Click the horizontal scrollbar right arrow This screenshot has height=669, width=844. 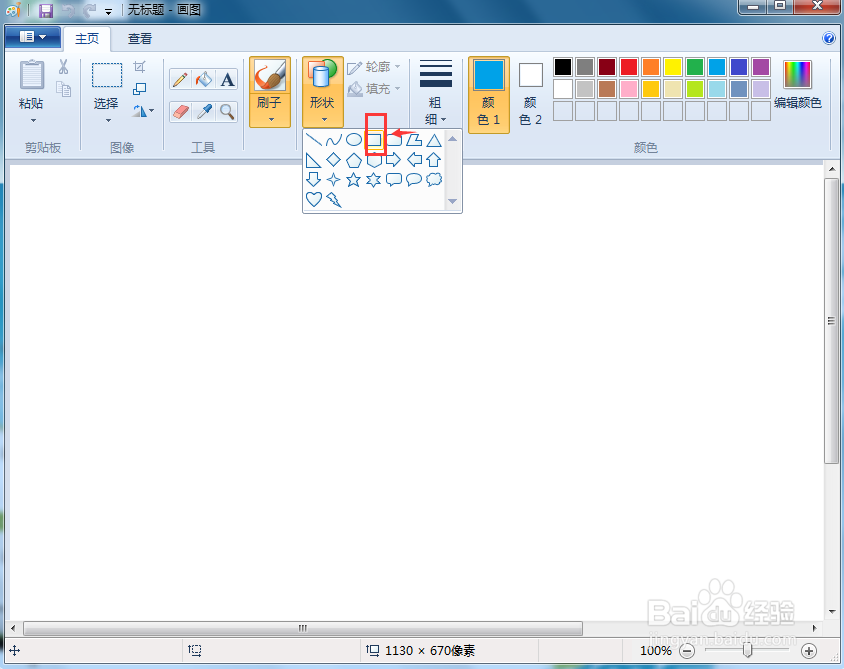click(x=814, y=628)
